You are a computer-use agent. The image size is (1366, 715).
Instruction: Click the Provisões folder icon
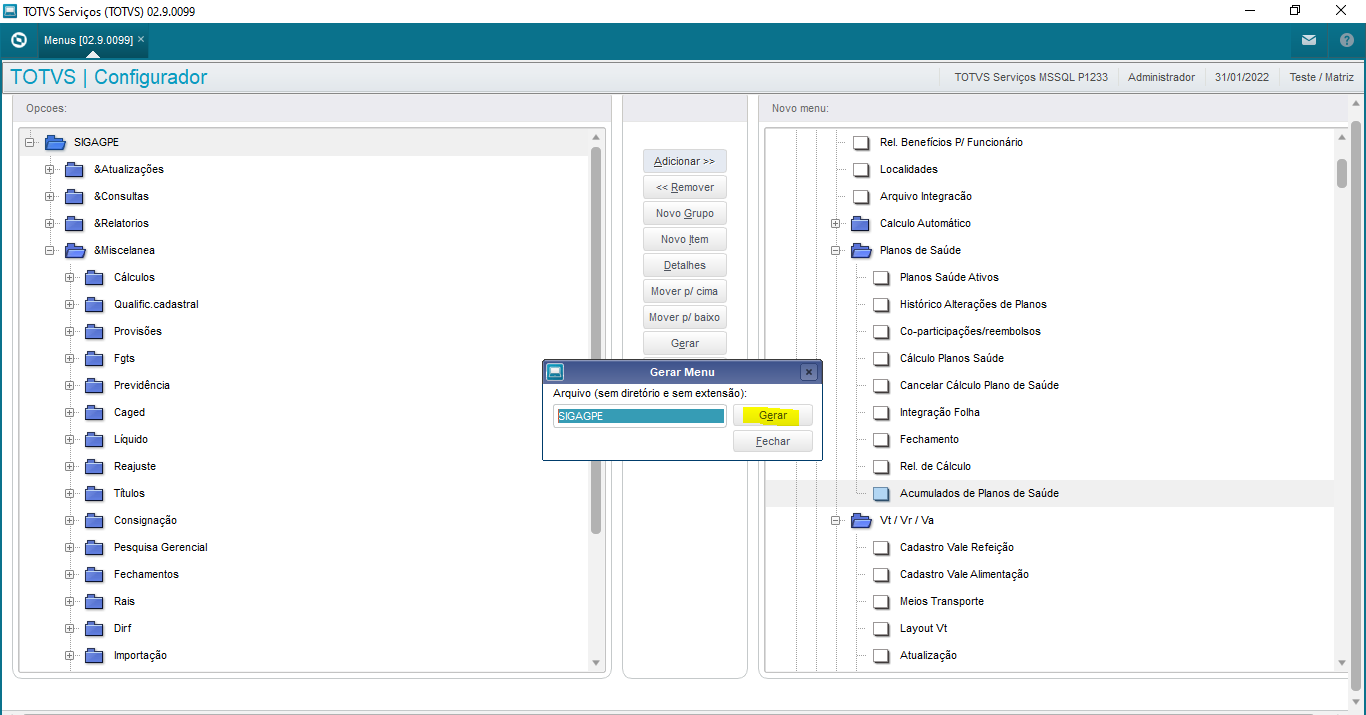[x=95, y=331]
